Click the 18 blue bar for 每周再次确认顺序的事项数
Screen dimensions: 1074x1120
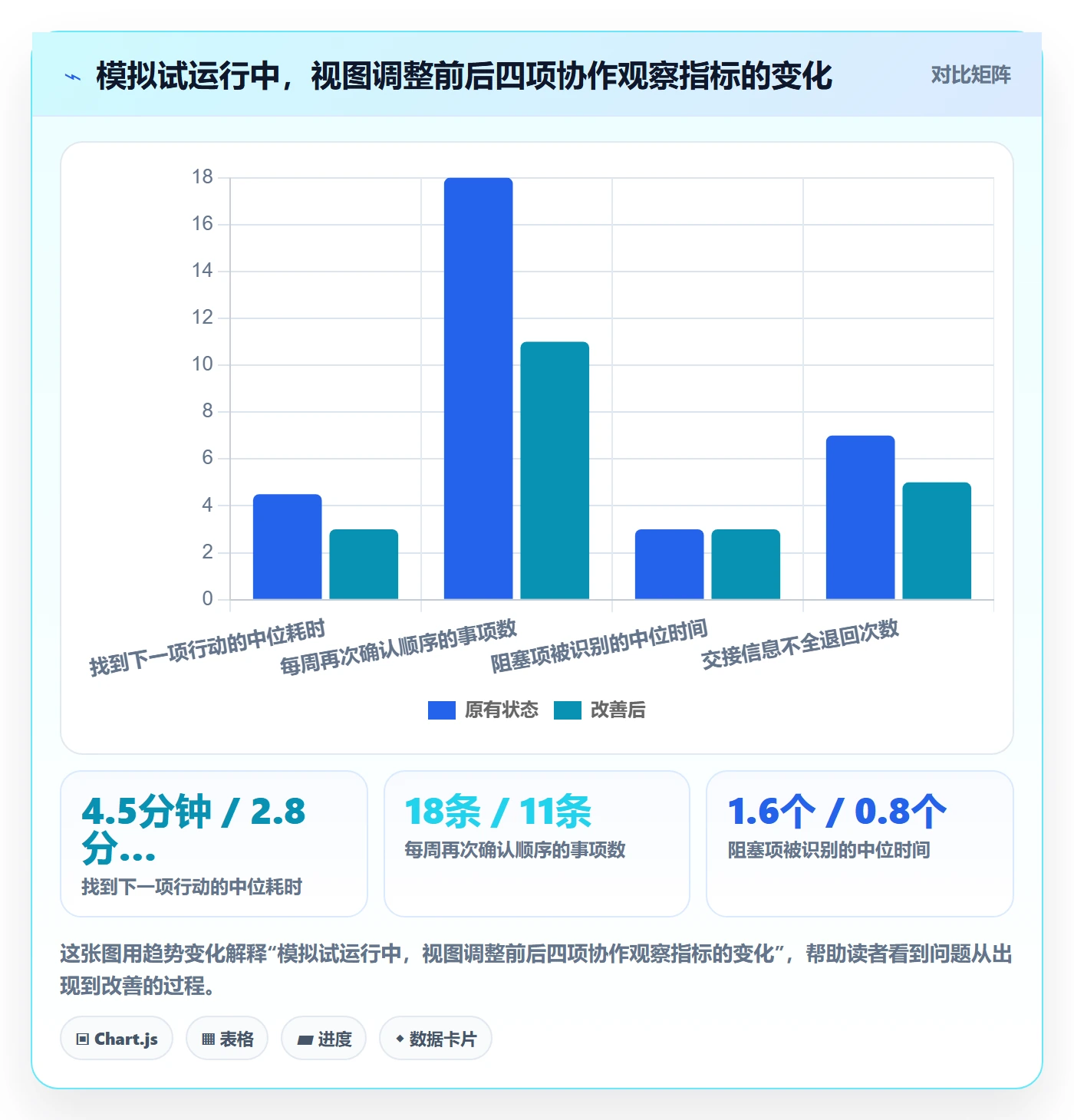[x=479, y=388]
